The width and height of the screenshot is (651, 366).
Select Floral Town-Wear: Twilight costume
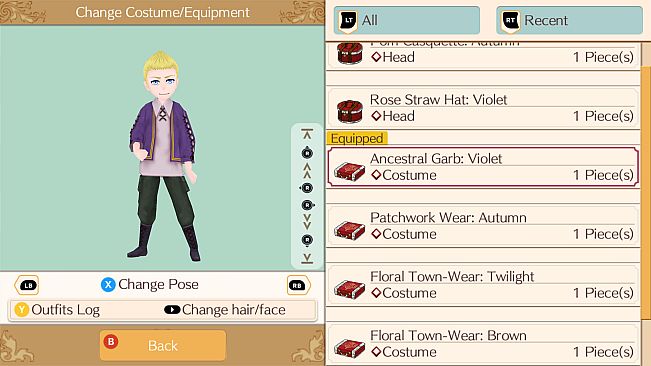pyautogui.click(x=483, y=285)
